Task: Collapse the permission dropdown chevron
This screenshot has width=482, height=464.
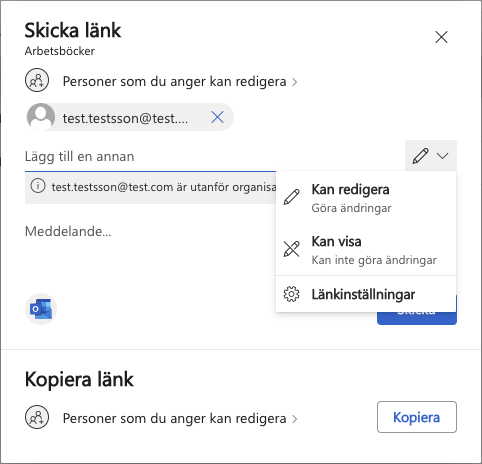Action: click(x=442, y=156)
